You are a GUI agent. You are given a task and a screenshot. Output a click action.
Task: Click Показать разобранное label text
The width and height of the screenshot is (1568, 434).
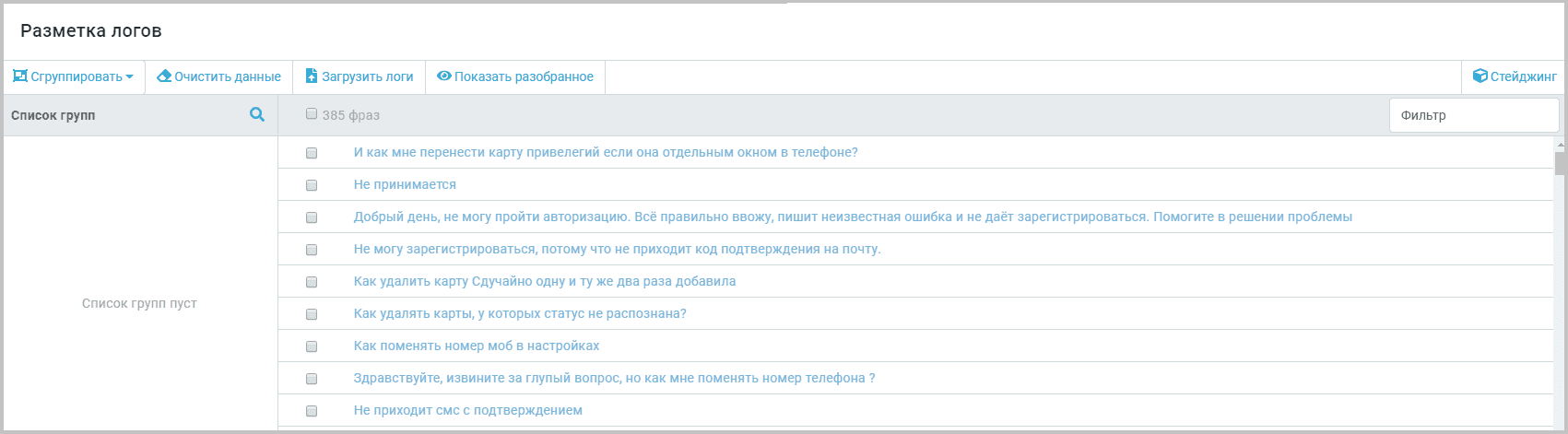pos(524,76)
